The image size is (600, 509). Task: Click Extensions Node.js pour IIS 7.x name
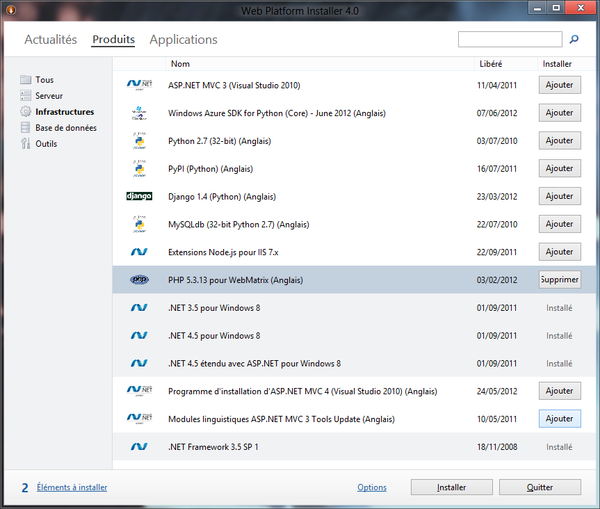223,252
